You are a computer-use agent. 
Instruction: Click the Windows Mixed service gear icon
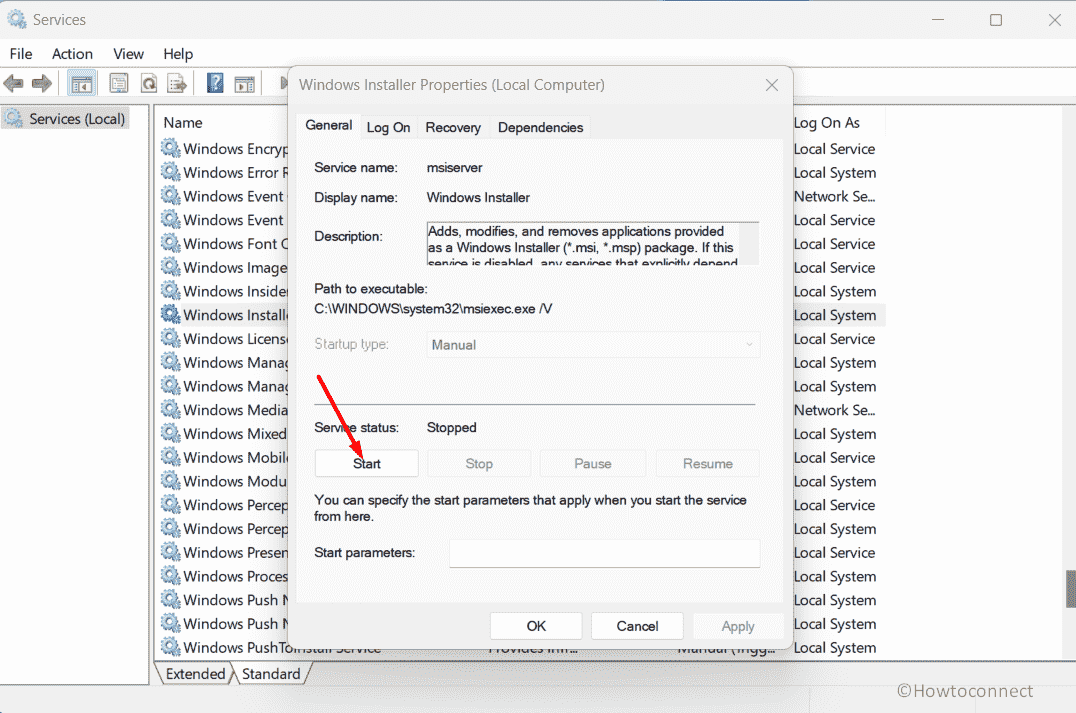pos(171,433)
